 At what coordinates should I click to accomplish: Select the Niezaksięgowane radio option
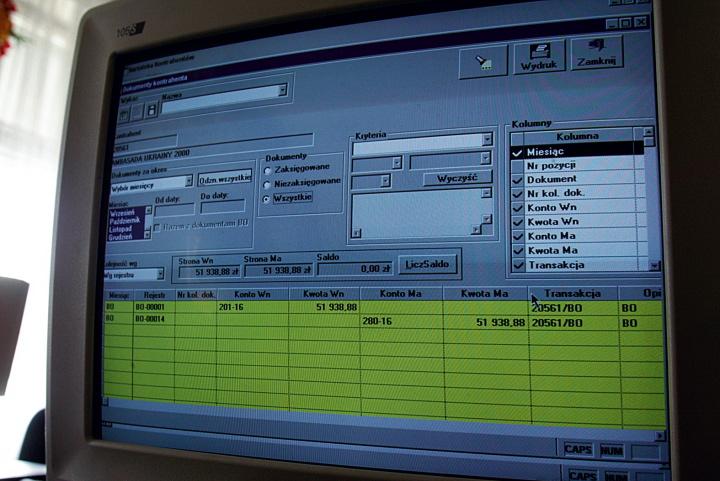click(x=267, y=183)
